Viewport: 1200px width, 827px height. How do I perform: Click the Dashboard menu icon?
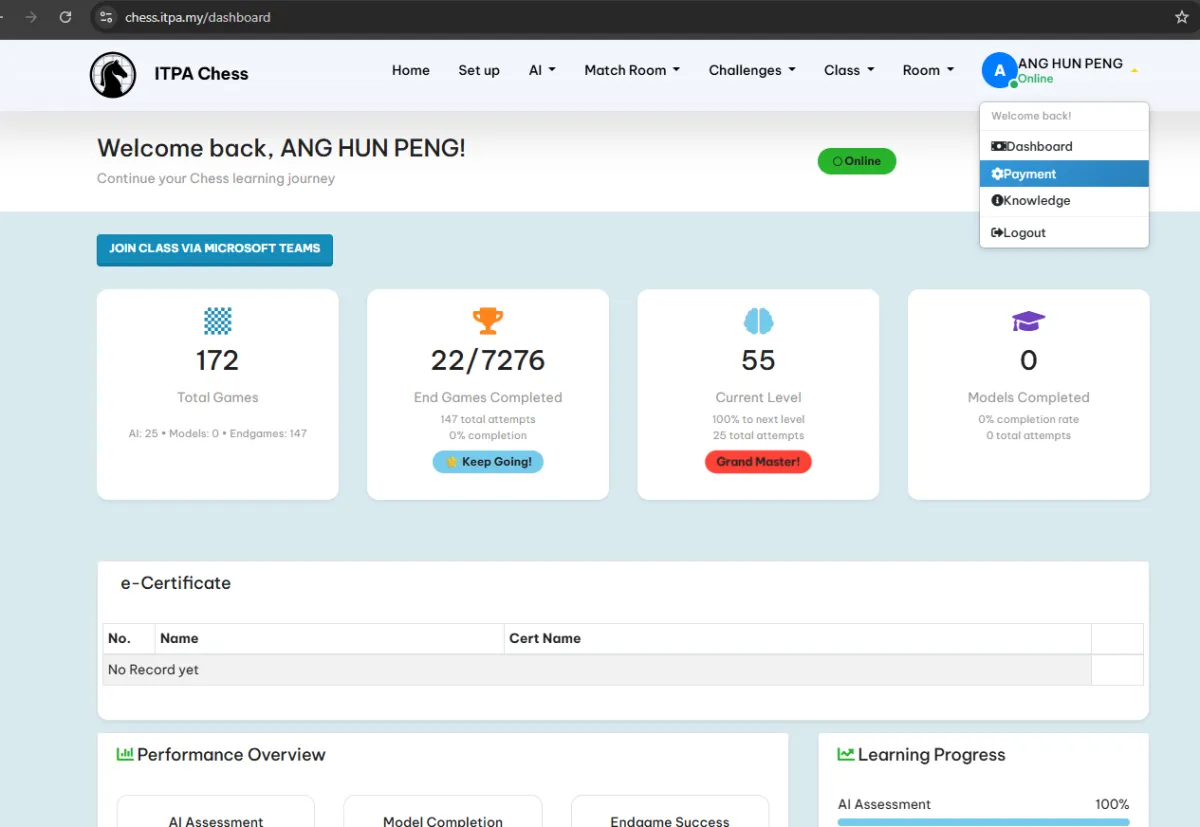tap(998, 146)
